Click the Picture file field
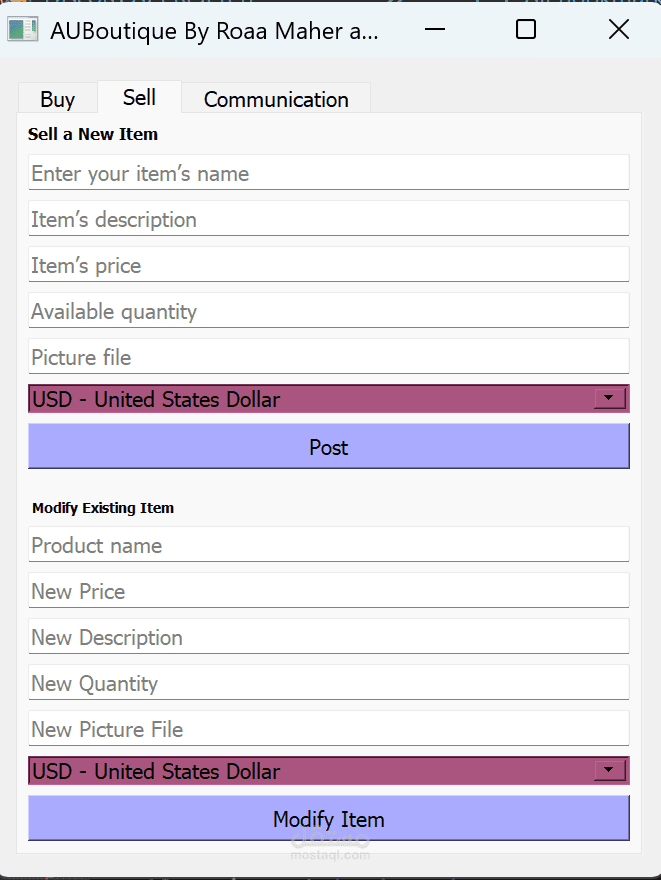 coord(328,357)
